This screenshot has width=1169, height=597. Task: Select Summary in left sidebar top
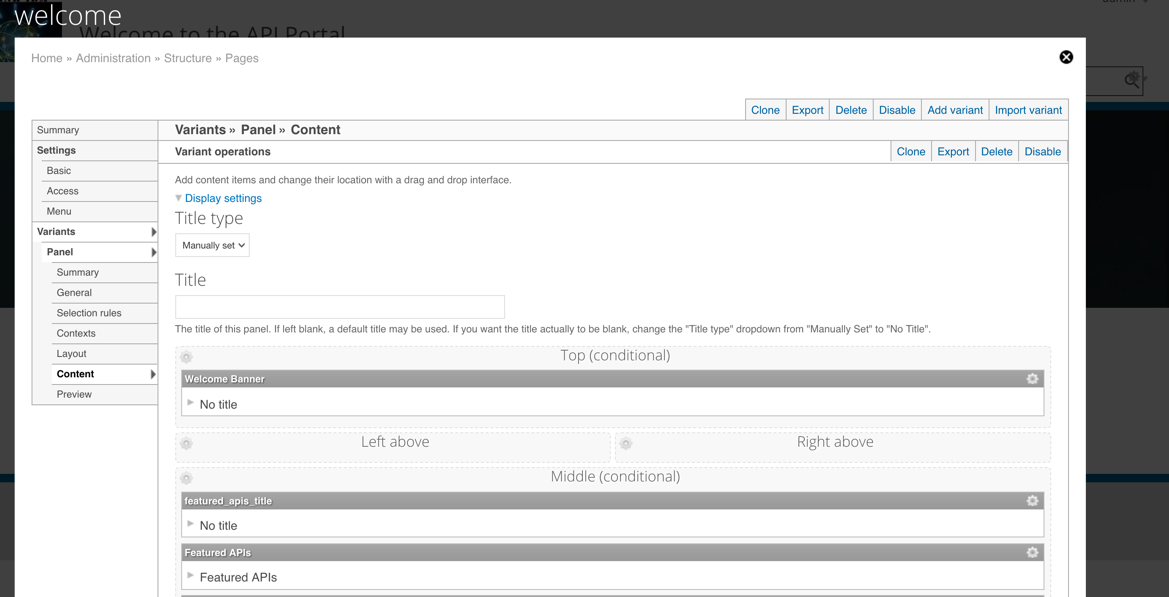coord(95,130)
